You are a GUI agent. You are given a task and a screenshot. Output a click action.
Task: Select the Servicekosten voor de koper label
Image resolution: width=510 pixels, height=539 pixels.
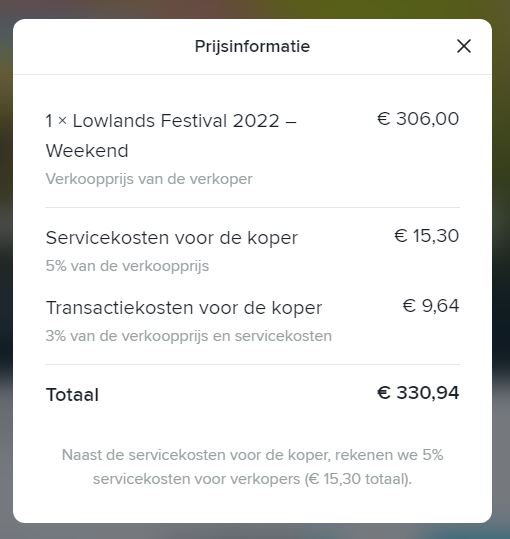[171, 238]
